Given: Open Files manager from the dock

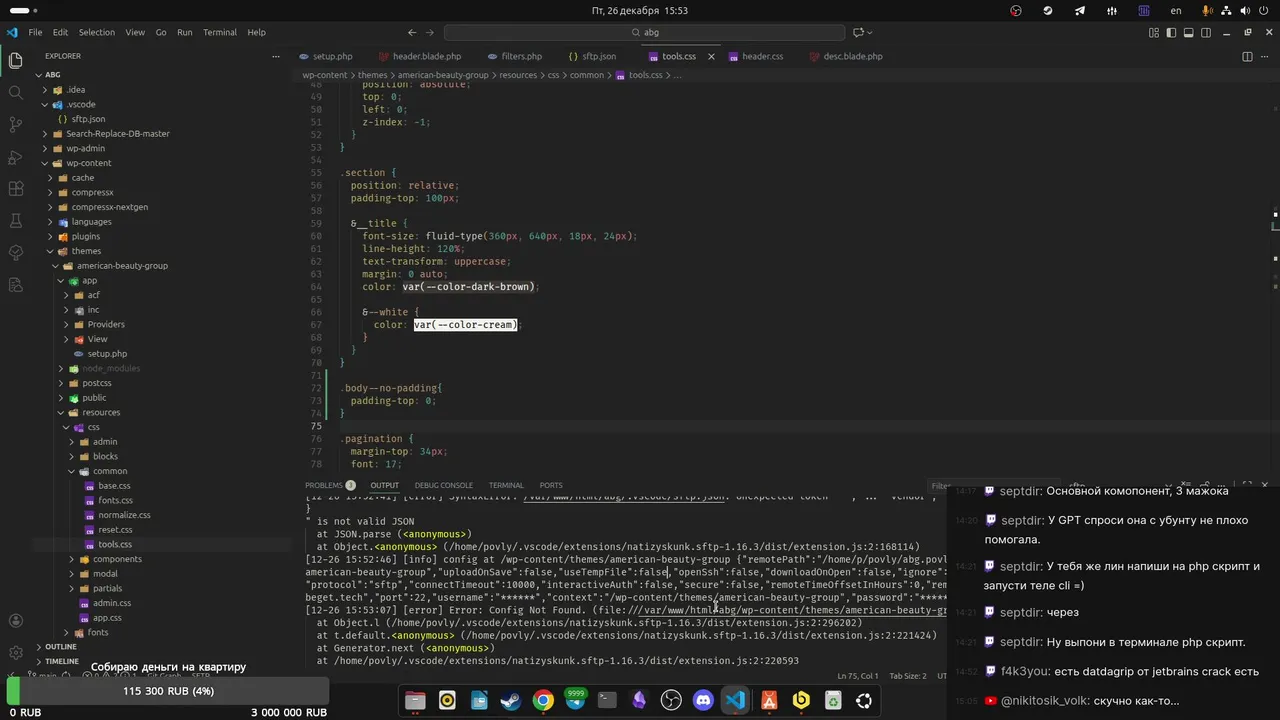Looking at the screenshot, I should coord(415,700).
